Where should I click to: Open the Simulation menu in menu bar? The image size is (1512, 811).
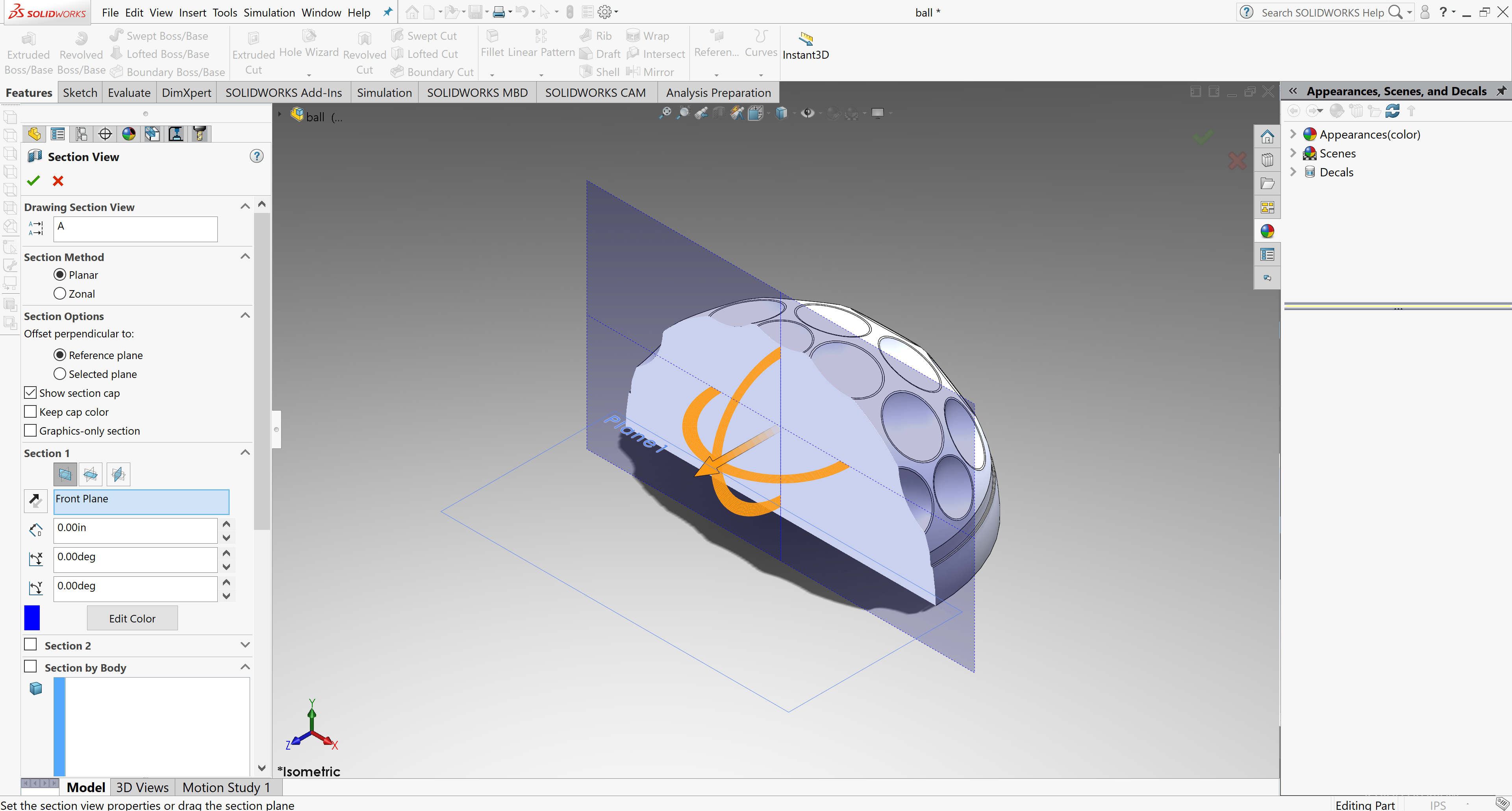pos(269,12)
